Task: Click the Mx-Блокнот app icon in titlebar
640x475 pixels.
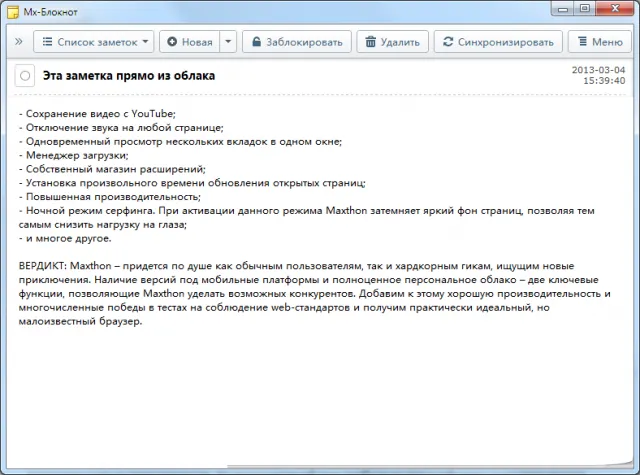Action: click(x=13, y=12)
